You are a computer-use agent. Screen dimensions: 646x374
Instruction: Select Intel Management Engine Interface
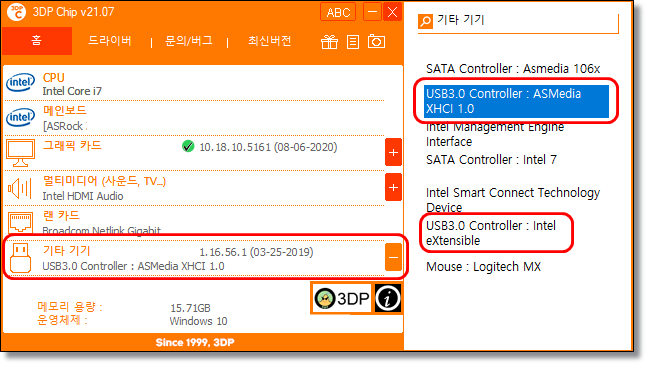click(x=495, y=134)
